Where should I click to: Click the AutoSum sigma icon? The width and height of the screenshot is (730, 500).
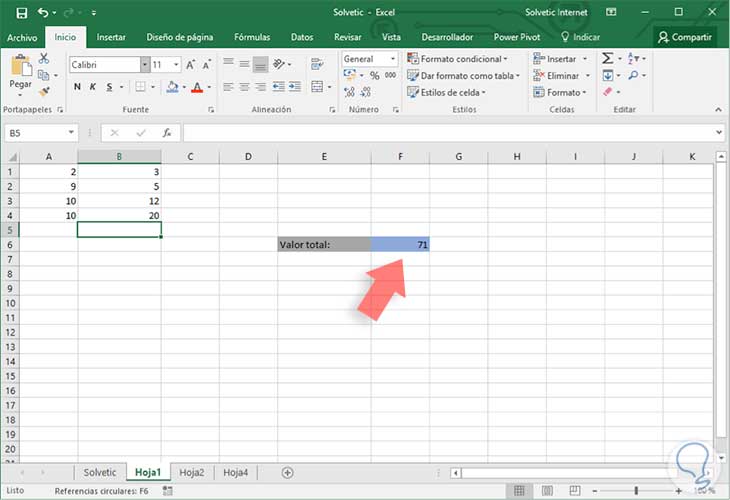(608, 58)
